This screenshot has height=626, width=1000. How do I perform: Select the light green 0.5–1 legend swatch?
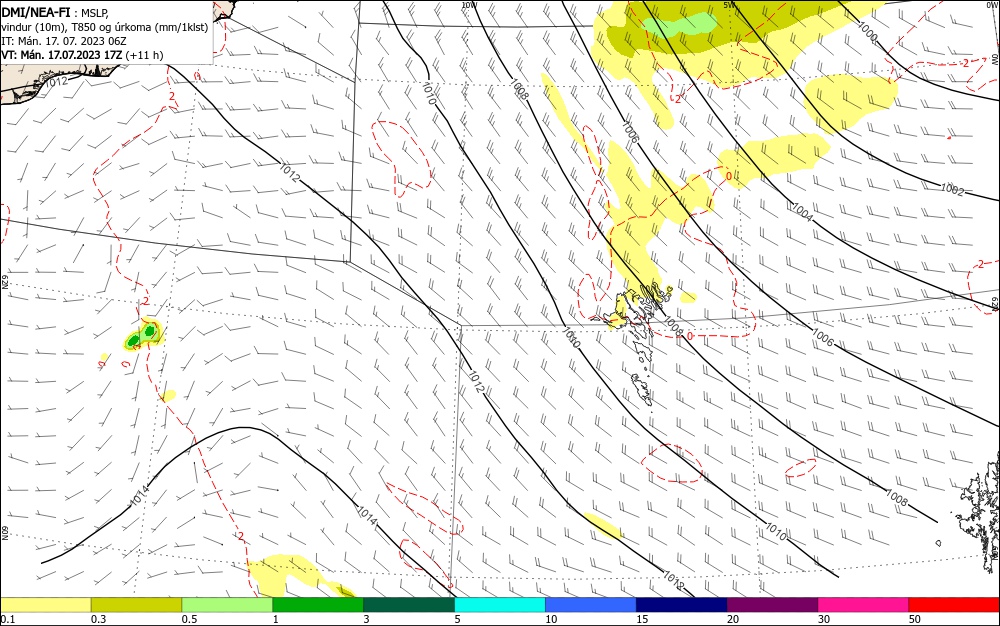(227, 605)
